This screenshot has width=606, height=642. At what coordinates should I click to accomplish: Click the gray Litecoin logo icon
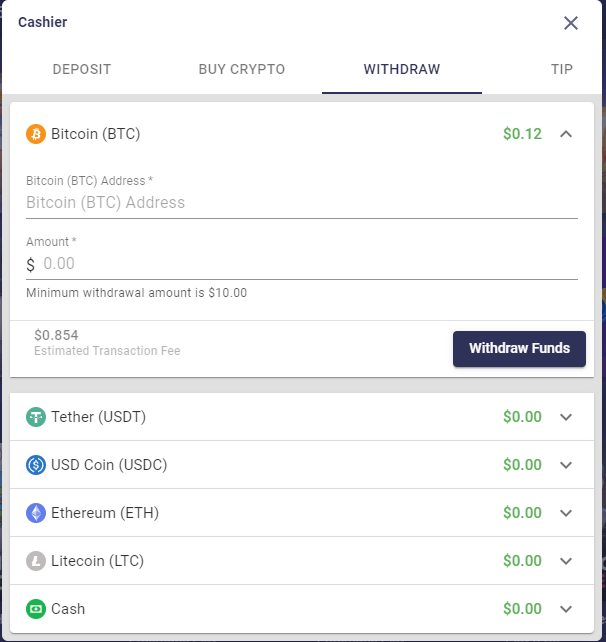point(36,561)
